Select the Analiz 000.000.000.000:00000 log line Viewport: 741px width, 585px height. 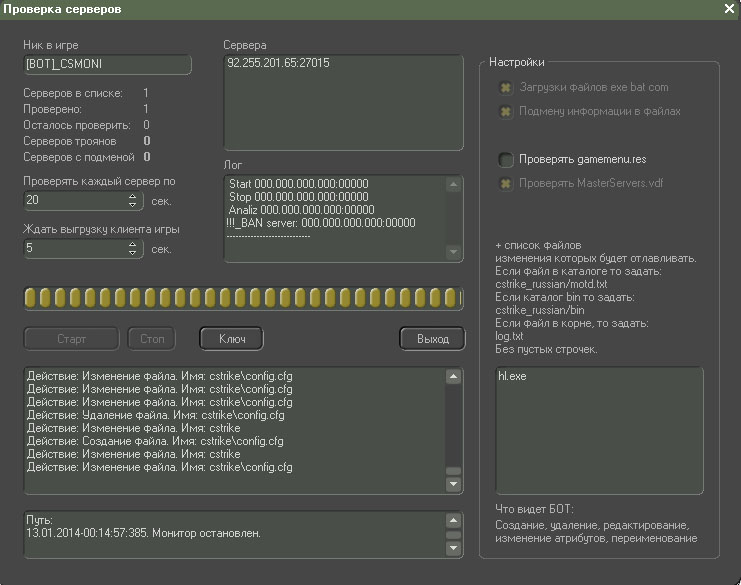coord(302,210)
